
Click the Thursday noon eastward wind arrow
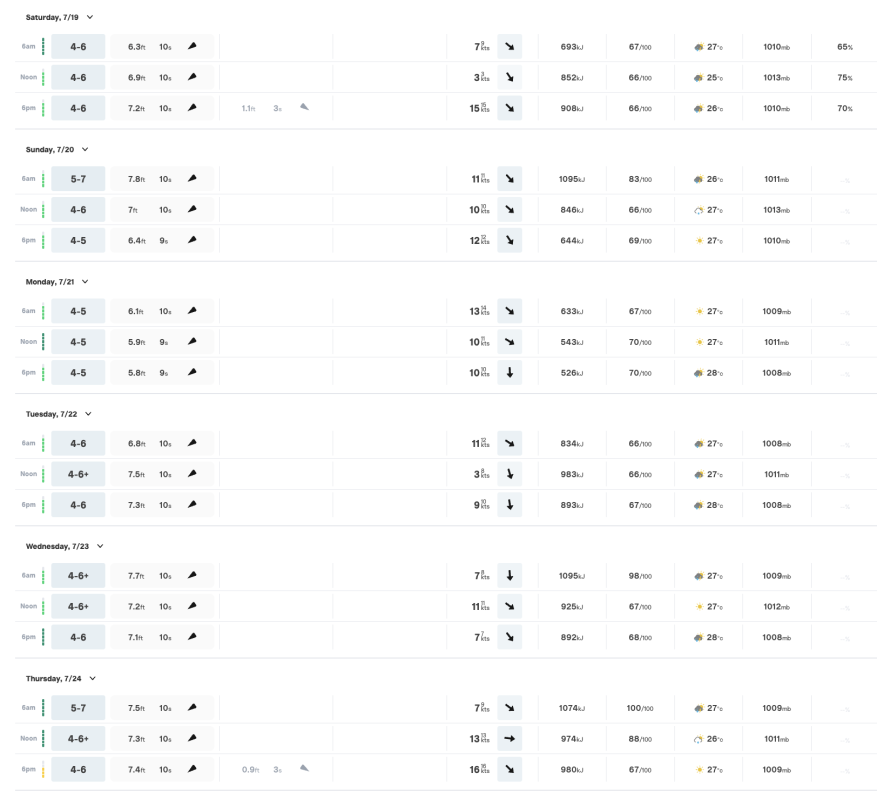(x=510, y=738)
